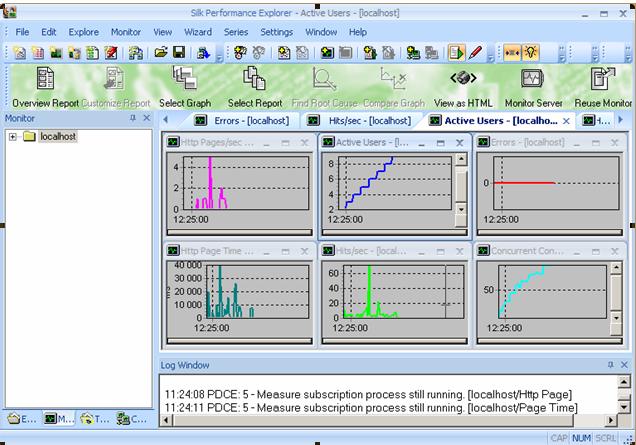Open Monitor Server
Image resolution: width=636 pixels, height=445 pixels.
point(533,88)
